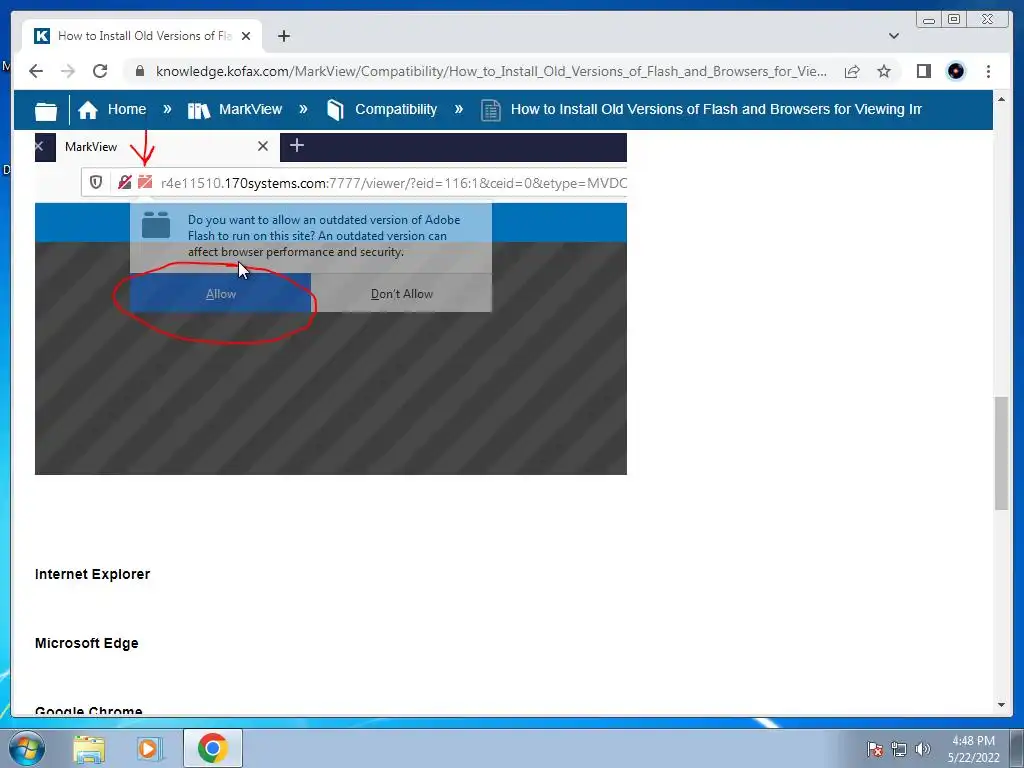Go back to the previous page

pyautogui.click(x=36, y=71)
